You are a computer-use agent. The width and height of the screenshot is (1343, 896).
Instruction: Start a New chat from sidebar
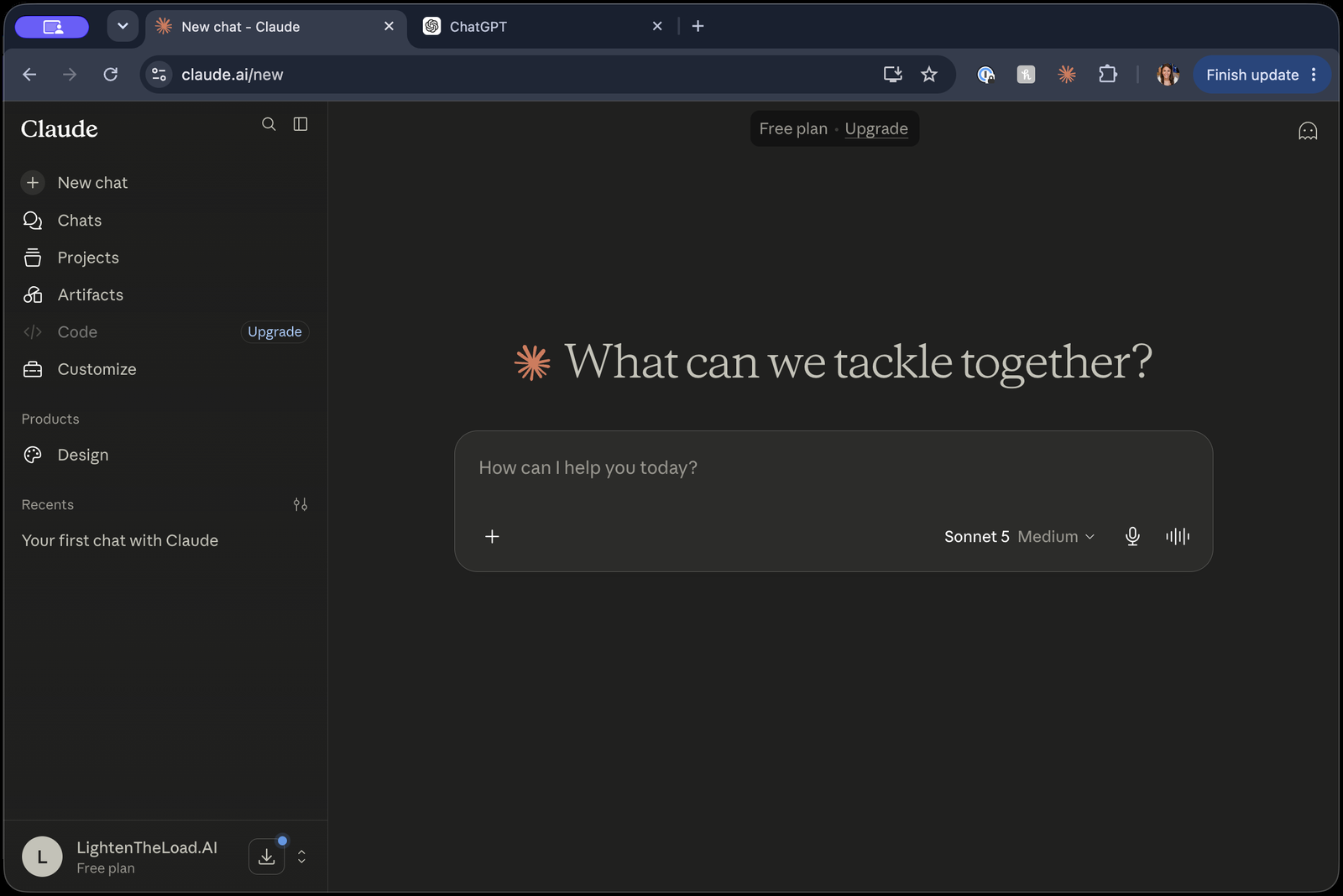coord(165,183)
